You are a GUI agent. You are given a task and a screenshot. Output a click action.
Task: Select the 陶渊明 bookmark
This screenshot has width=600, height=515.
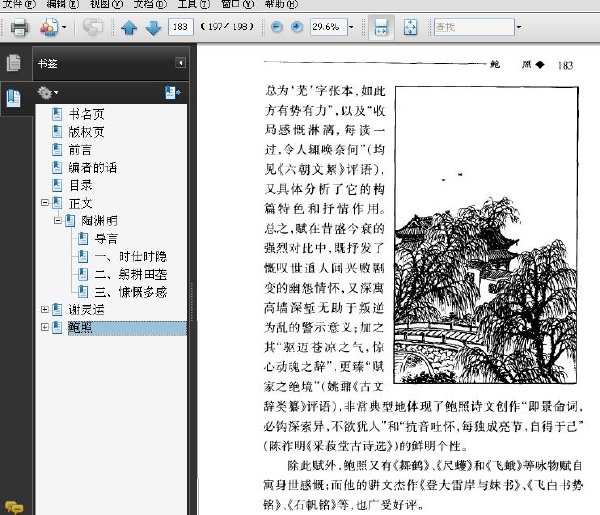99,221
